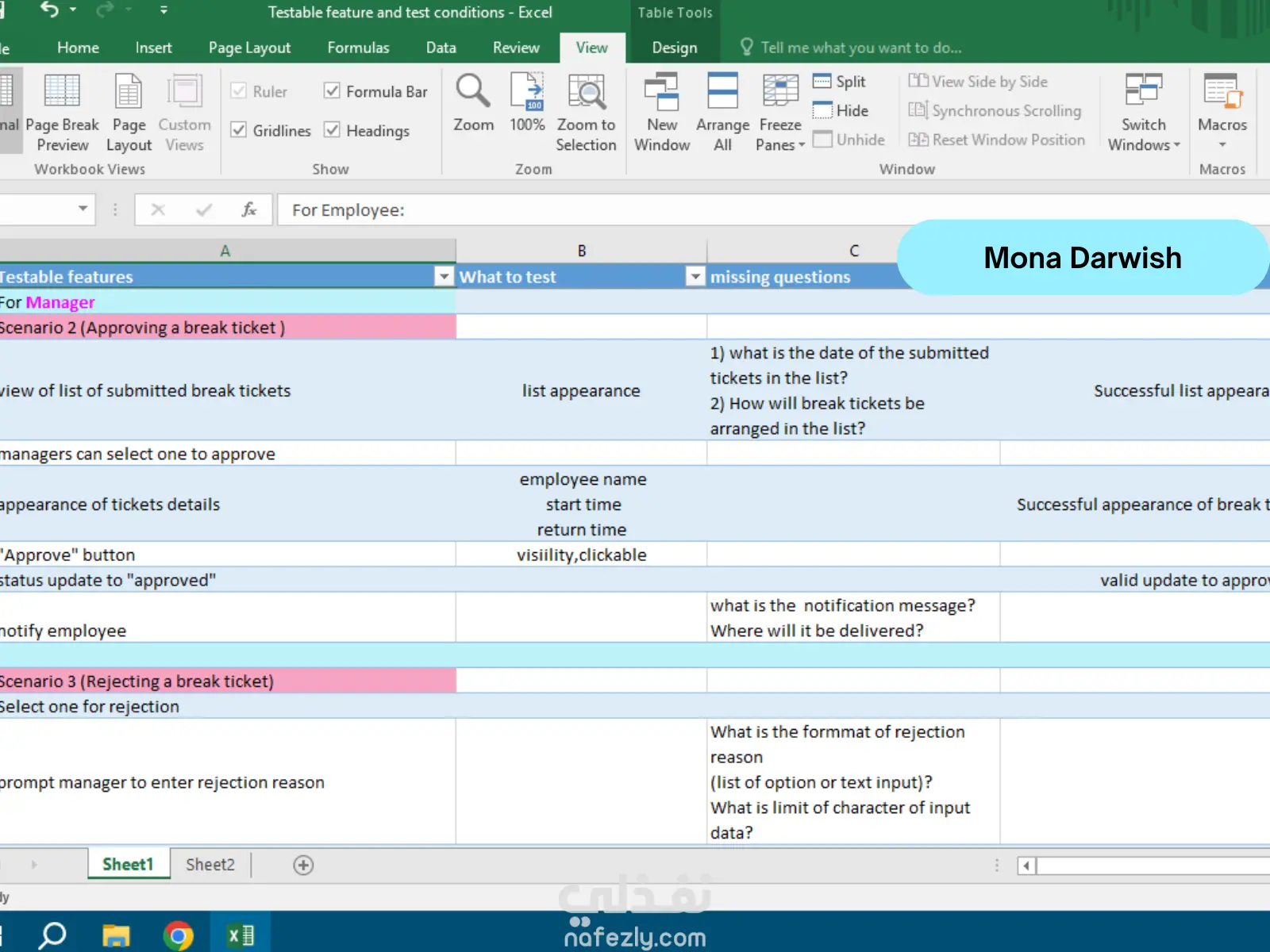The width and height of the screenshot is (1270, 952).
Task: Open Testable features filter dropdown
Action: [444, 276]
